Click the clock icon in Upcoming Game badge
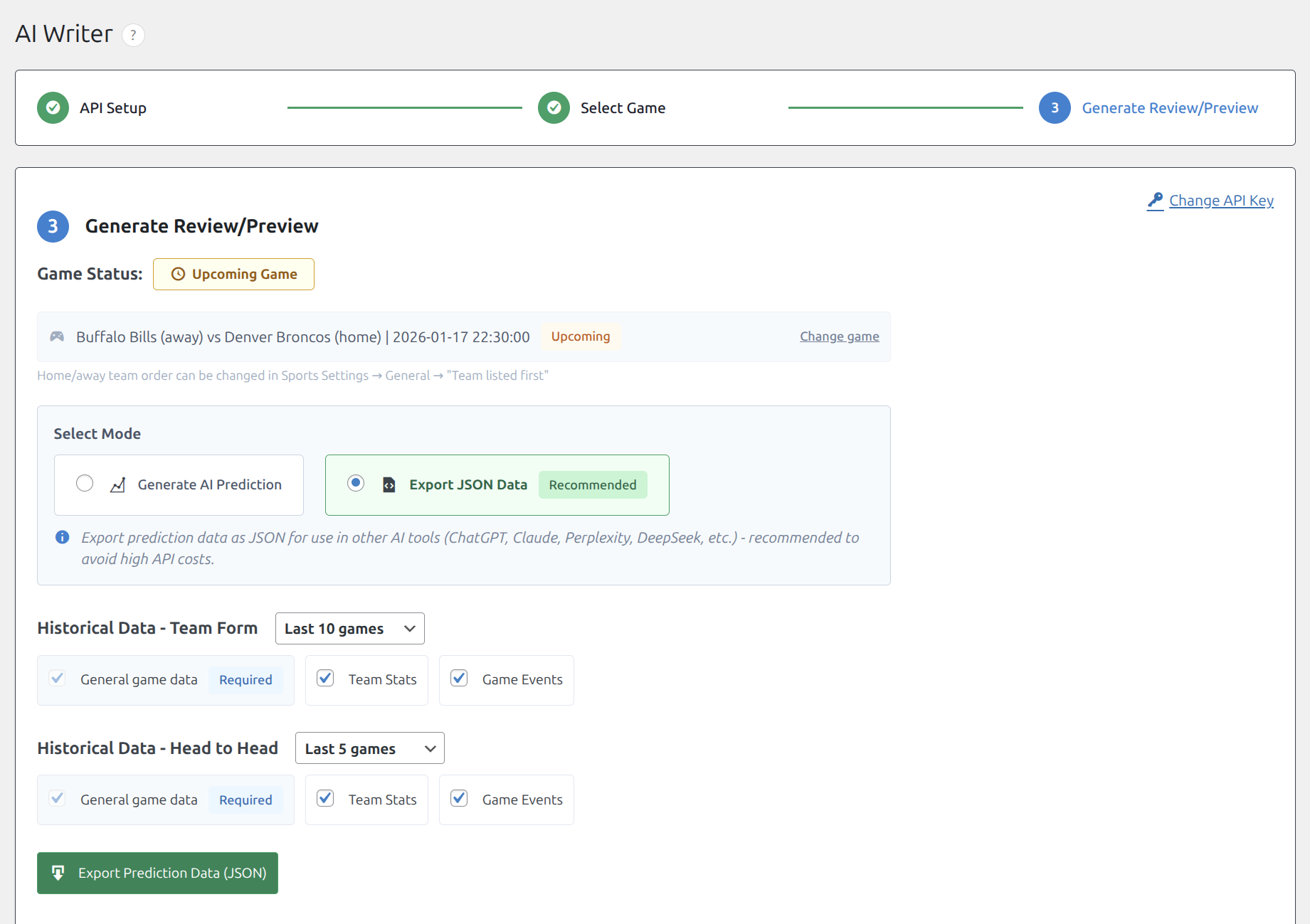 pos(178,275)
